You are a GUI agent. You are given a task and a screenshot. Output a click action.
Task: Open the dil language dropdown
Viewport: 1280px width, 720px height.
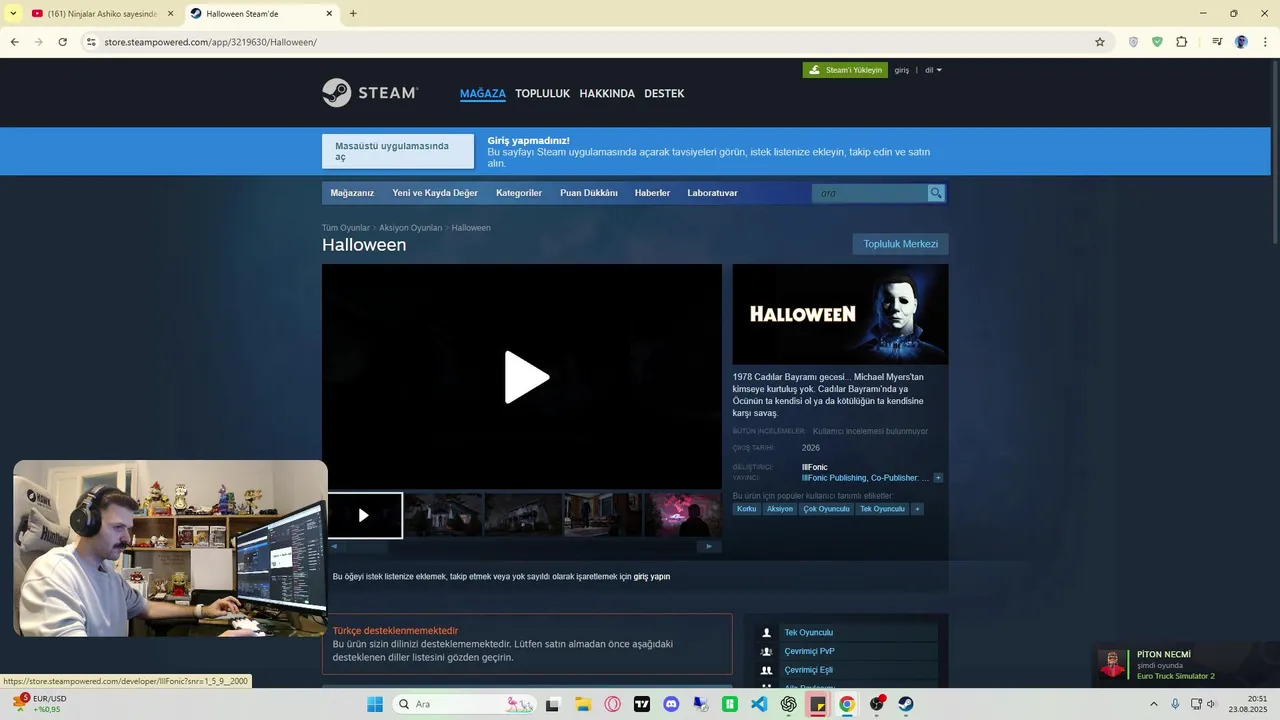(x=933, y=70)
